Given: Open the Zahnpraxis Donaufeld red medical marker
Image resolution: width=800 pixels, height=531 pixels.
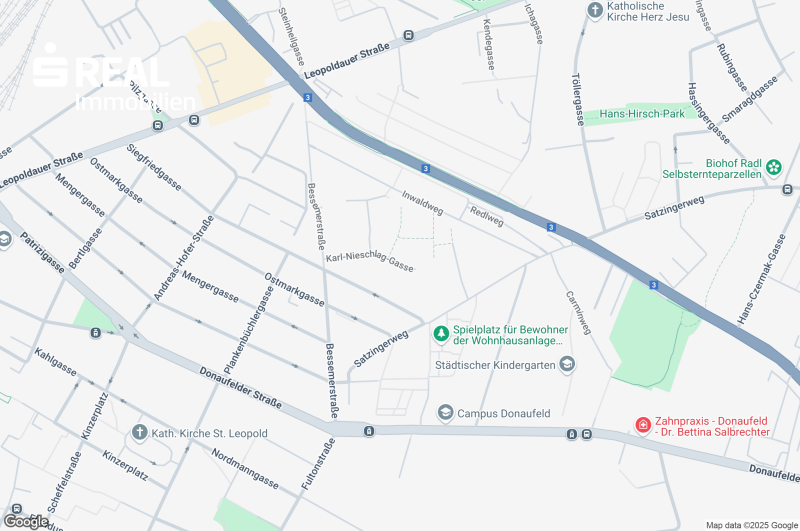Looking at the screenshot, I should pyautogui.click(x=643, y=425).
